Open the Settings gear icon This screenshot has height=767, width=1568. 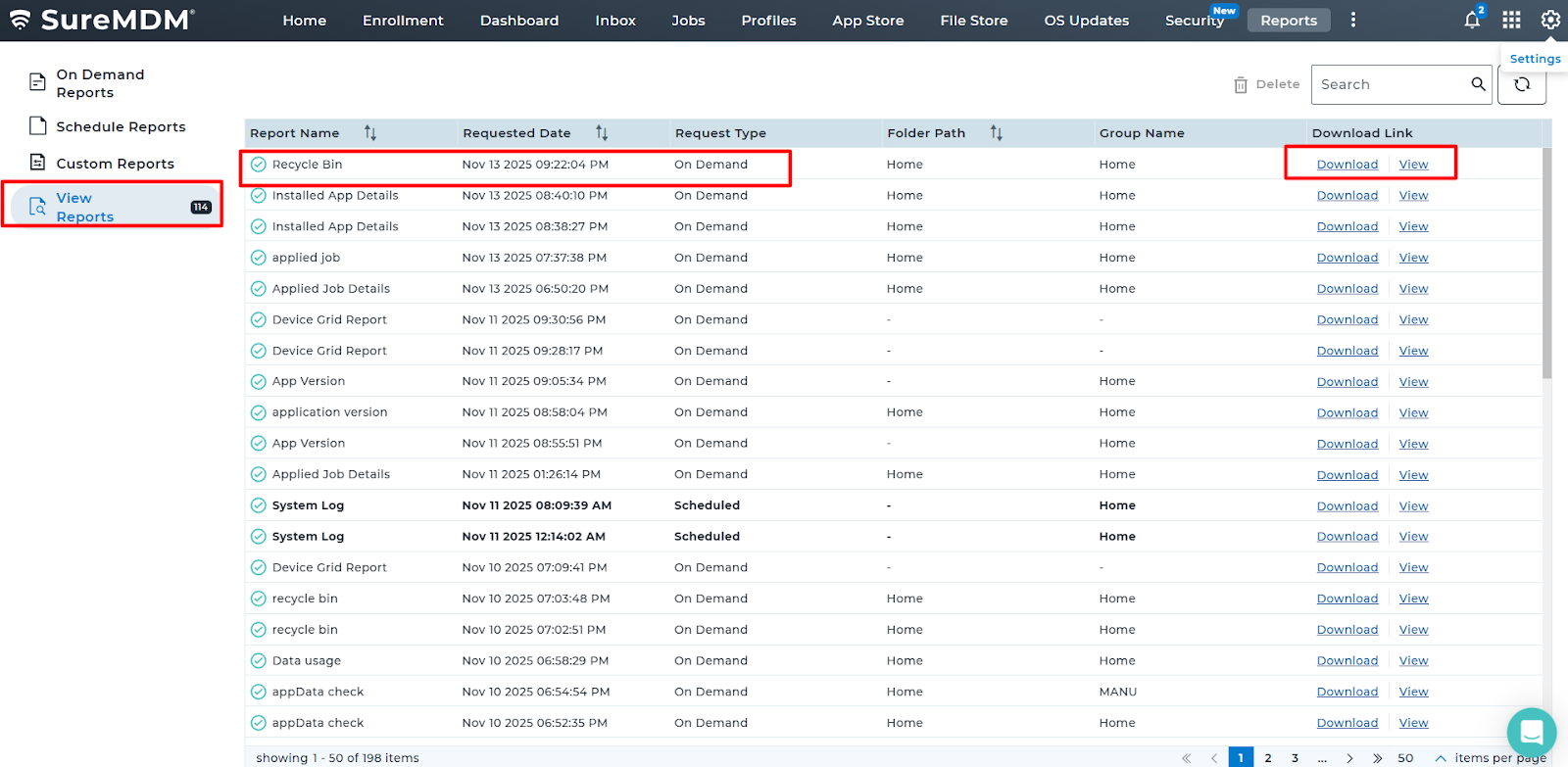(1549, 21)
